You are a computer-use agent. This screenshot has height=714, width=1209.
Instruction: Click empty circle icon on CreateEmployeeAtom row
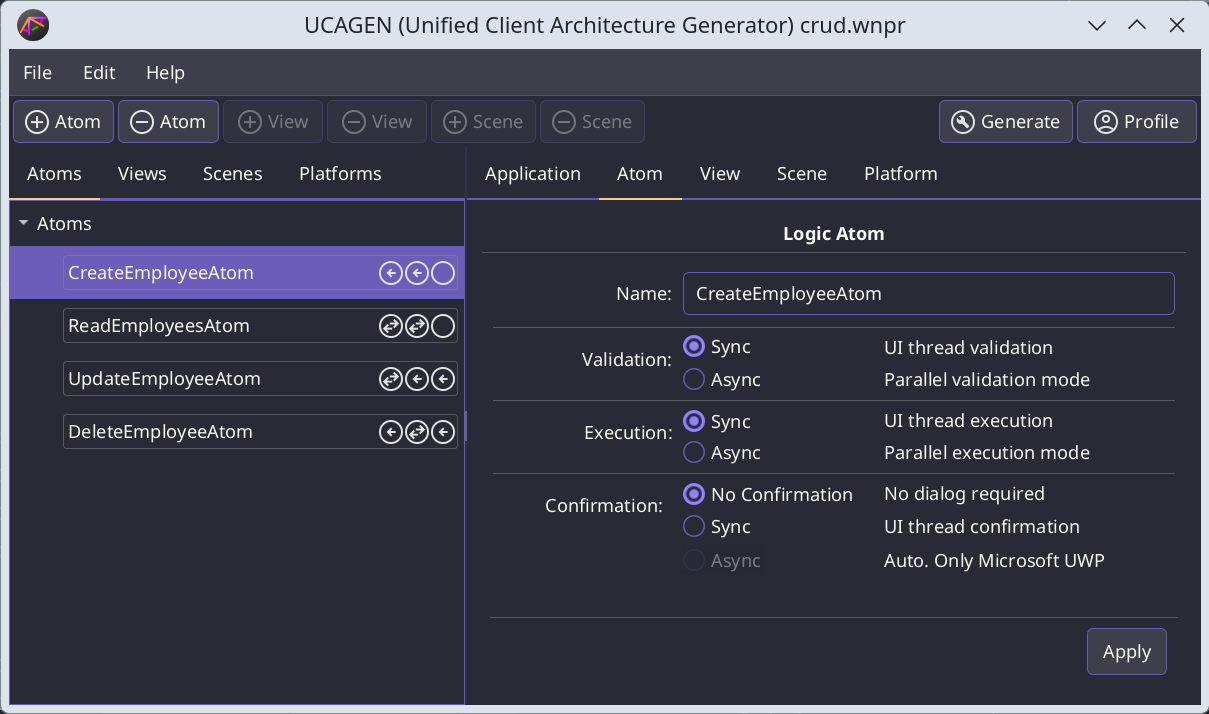443,273
